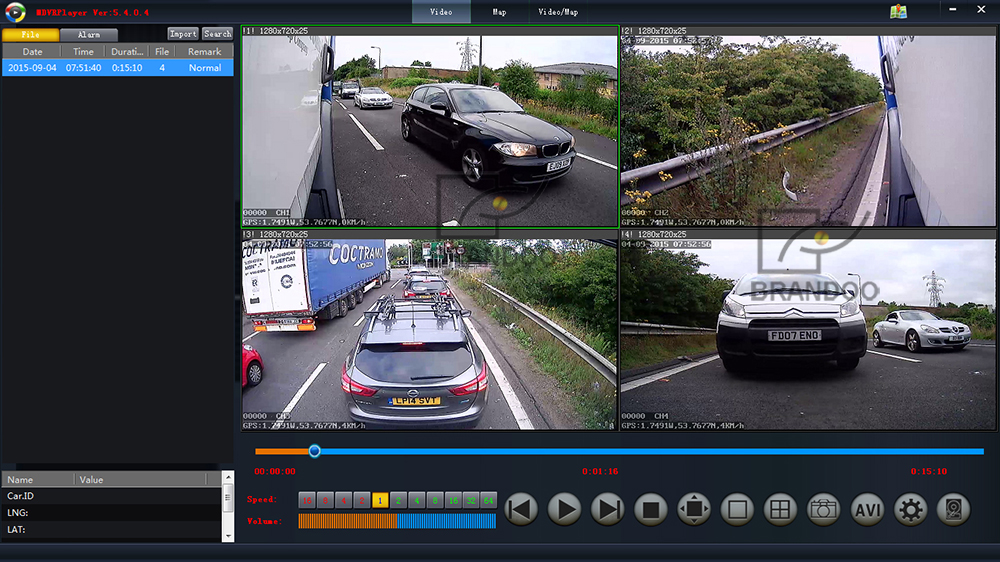Click the Search button
1000x562 pixels.
(217, 34)
